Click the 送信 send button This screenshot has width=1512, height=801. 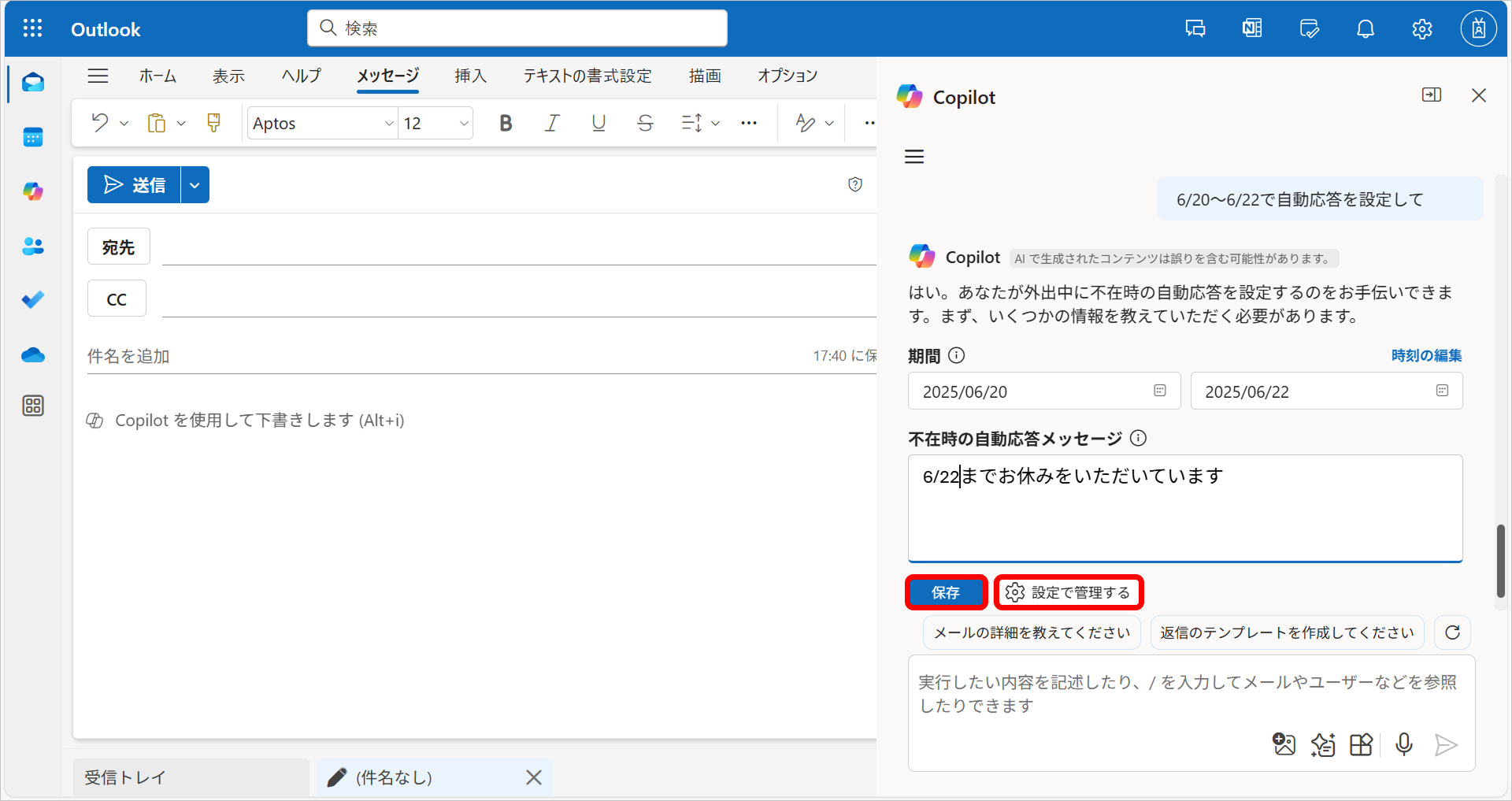[134, 185]
